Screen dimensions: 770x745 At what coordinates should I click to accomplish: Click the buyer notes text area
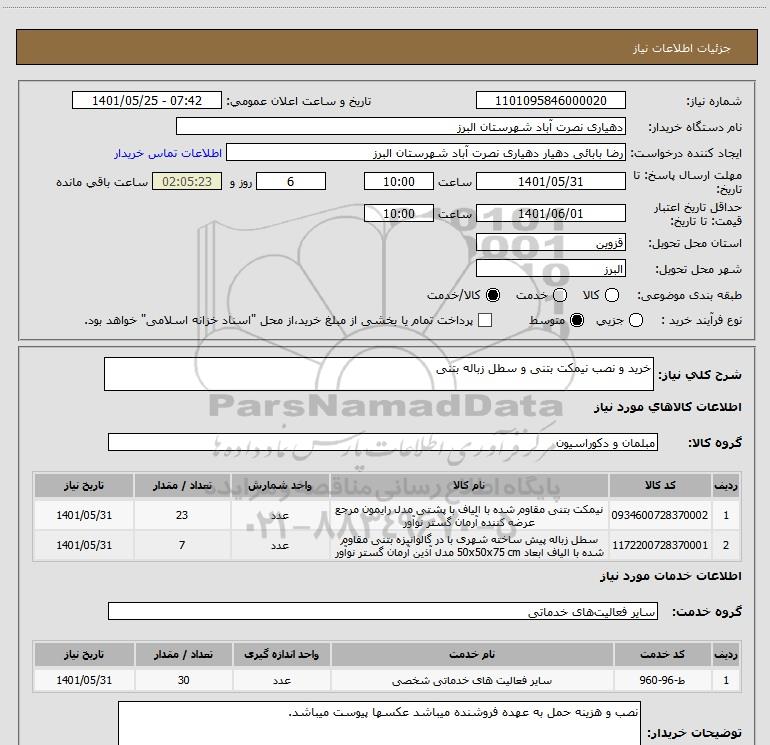coord(379,724)
